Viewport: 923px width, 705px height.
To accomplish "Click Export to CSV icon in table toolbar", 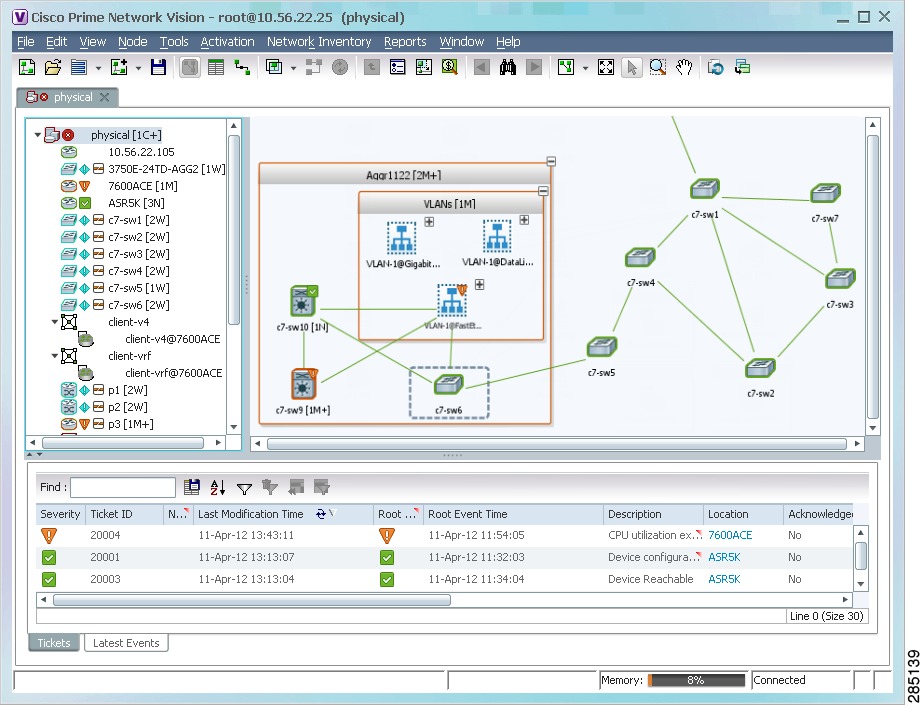I will [x=191, y=487].
